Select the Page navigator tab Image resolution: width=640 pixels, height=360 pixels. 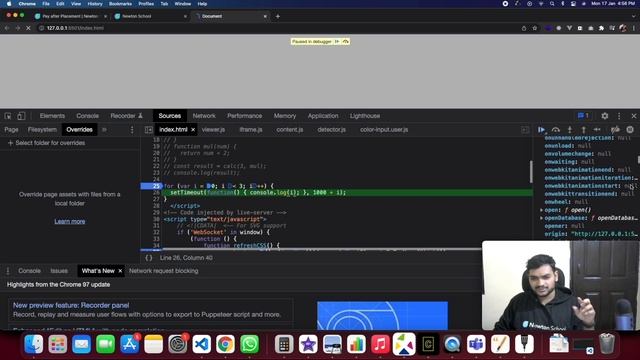(11, 130)
